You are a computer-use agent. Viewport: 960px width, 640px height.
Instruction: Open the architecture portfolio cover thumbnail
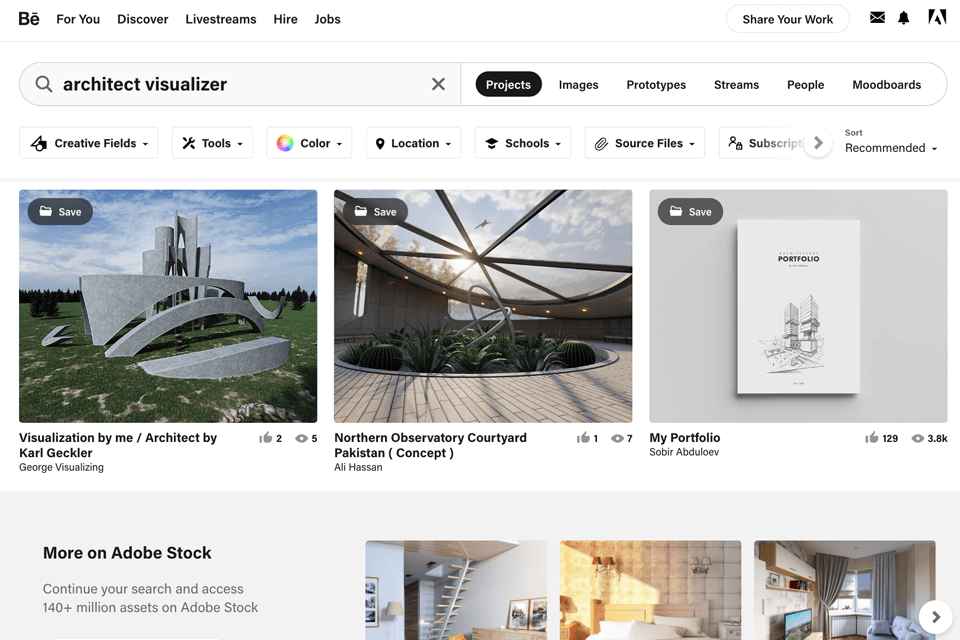(x=798, y=306)
